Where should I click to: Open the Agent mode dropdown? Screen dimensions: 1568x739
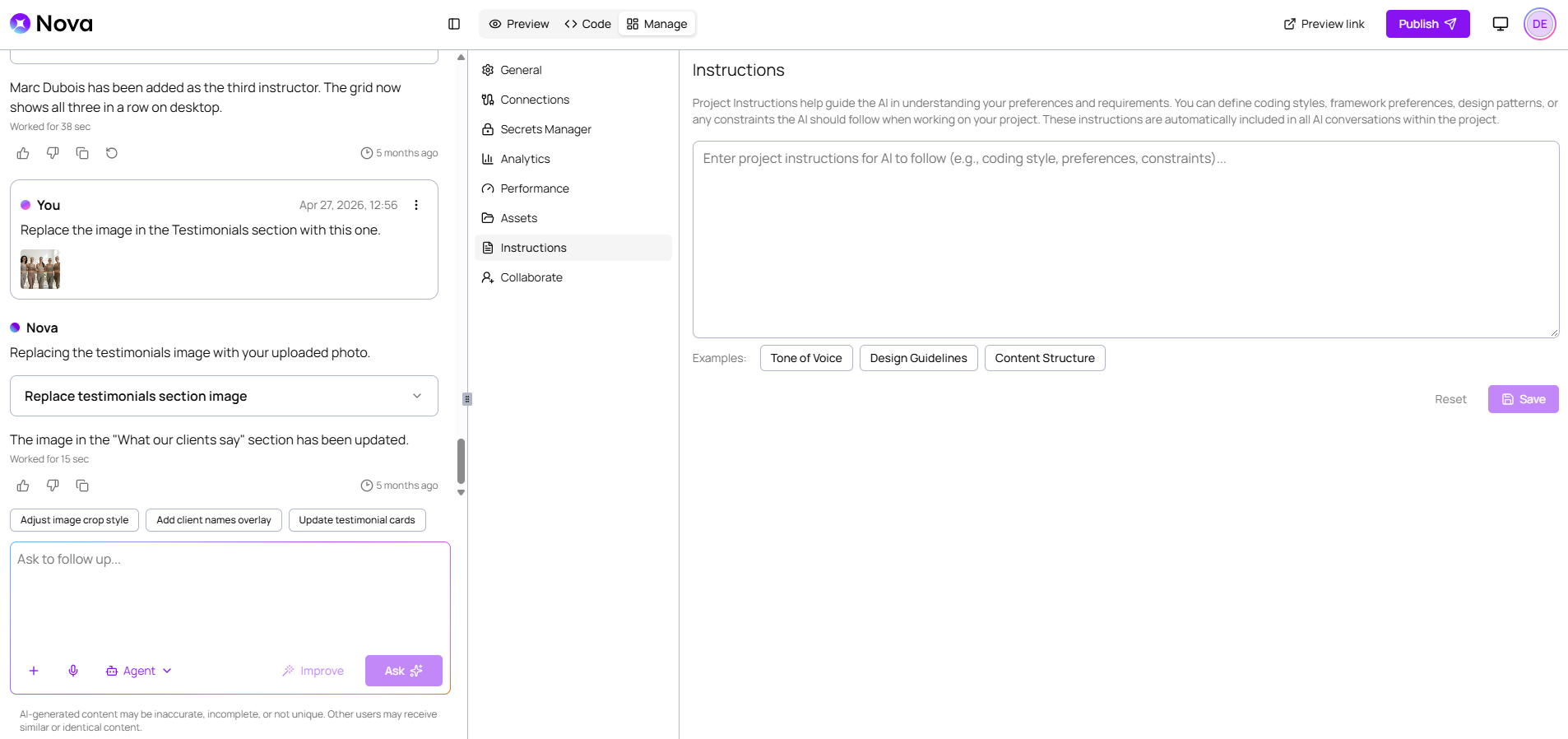click(139, 671)
